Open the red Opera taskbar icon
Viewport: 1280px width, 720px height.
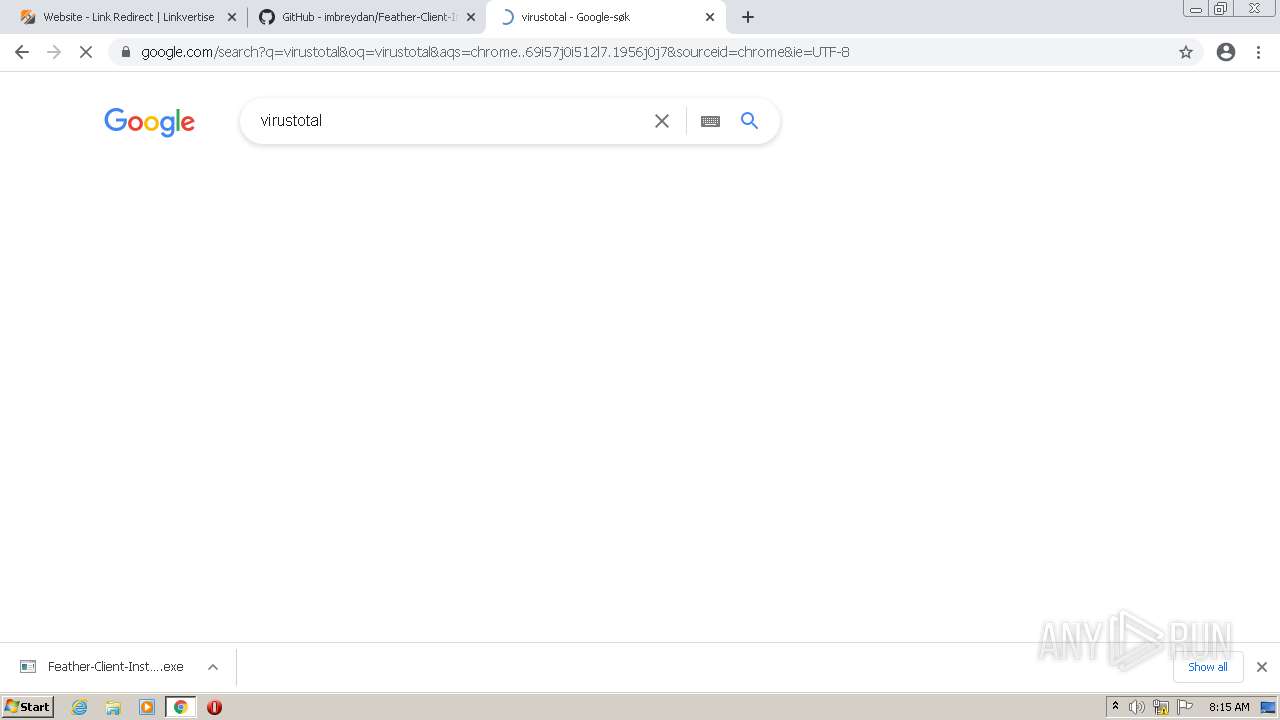coord(214,707)
